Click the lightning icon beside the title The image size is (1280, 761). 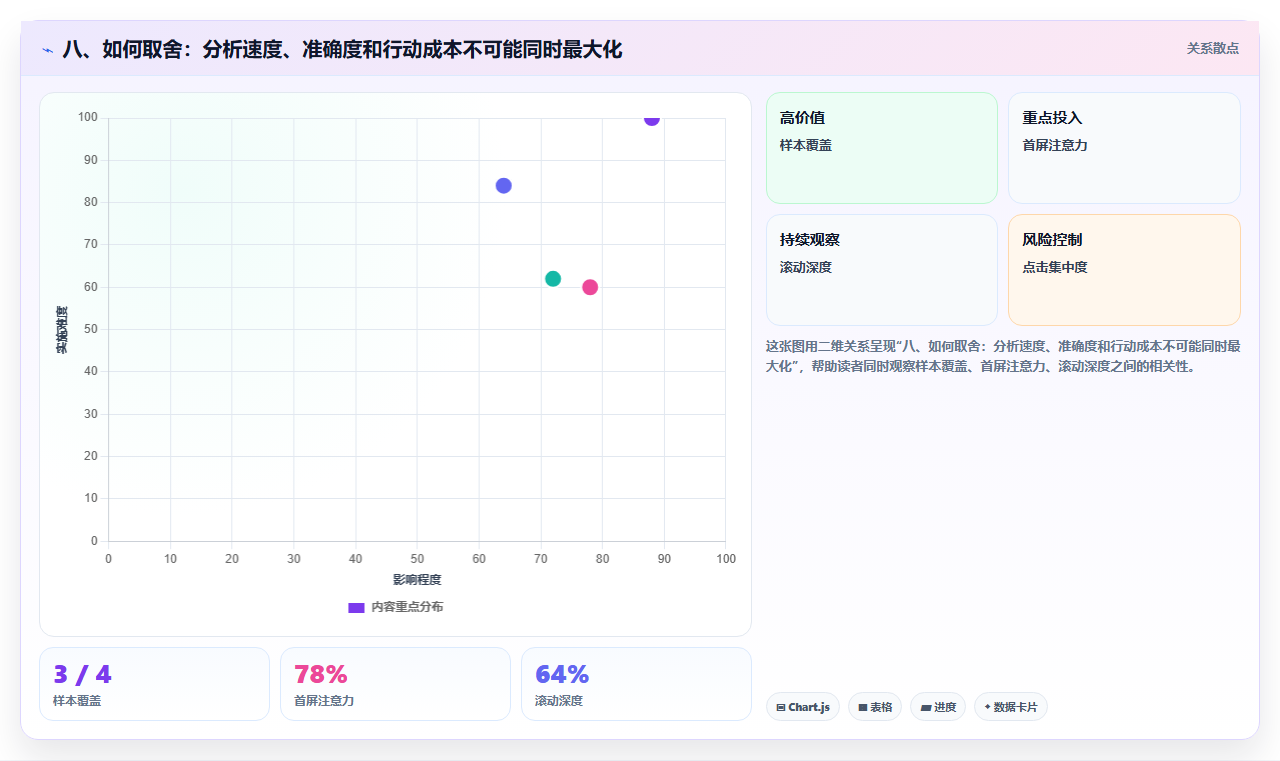(x=47, y=50)
